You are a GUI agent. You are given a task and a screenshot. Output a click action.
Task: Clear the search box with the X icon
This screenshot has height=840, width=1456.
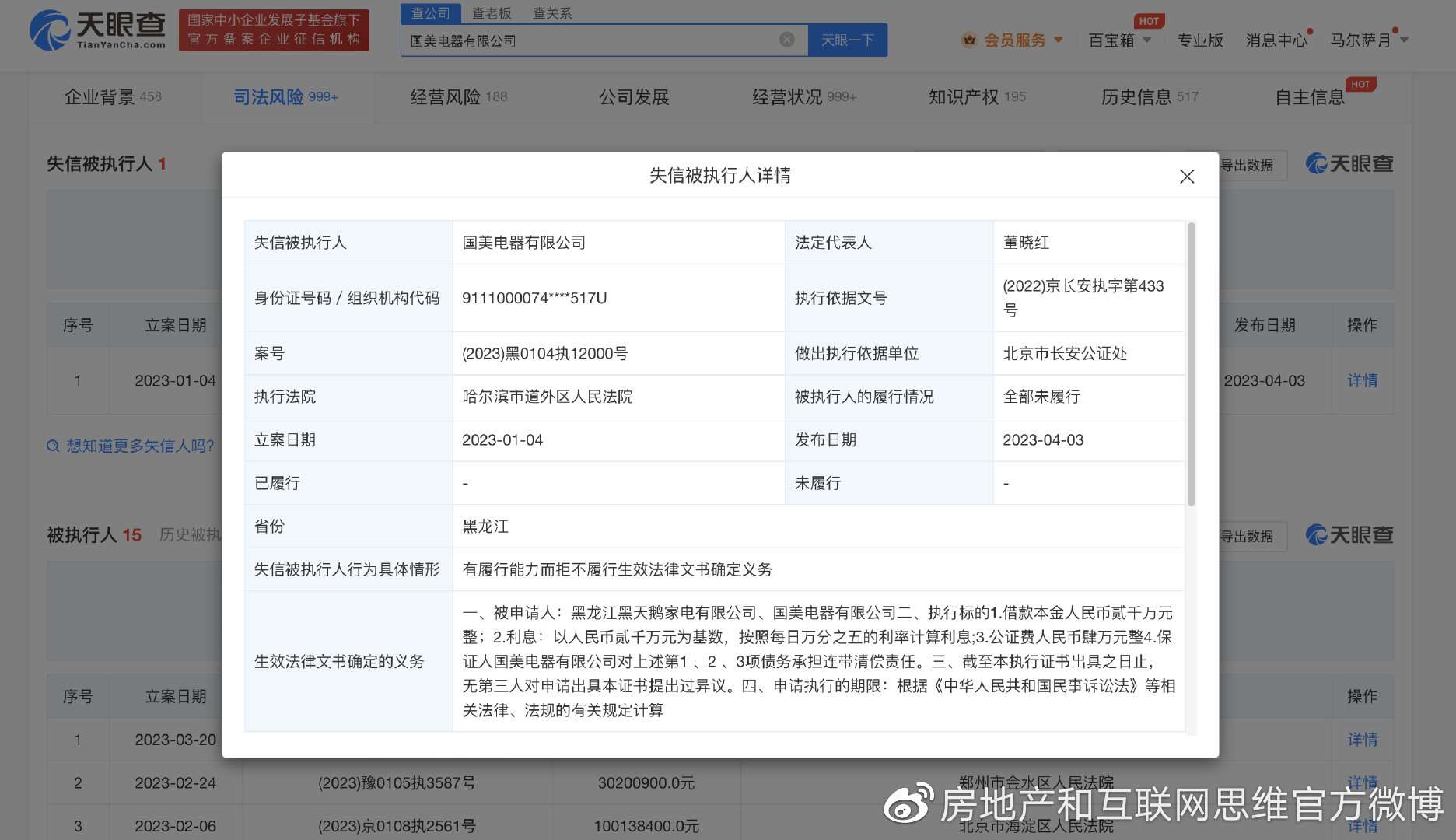(x=787, y=40)
